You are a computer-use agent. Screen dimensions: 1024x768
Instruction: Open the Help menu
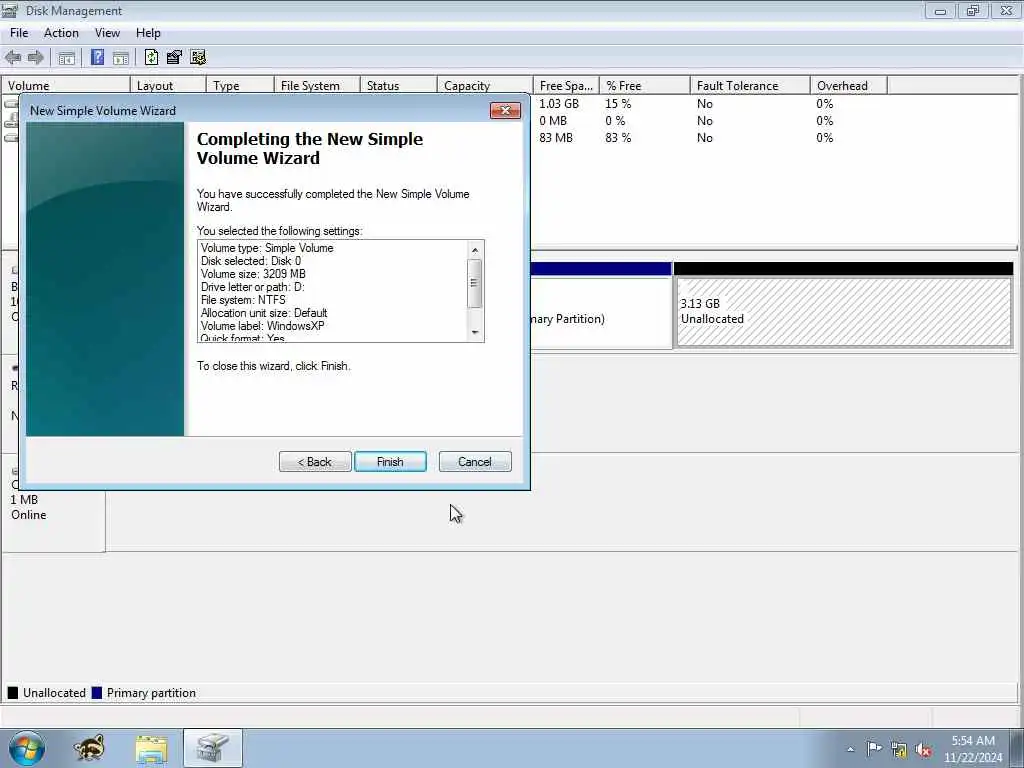(148, 33)
